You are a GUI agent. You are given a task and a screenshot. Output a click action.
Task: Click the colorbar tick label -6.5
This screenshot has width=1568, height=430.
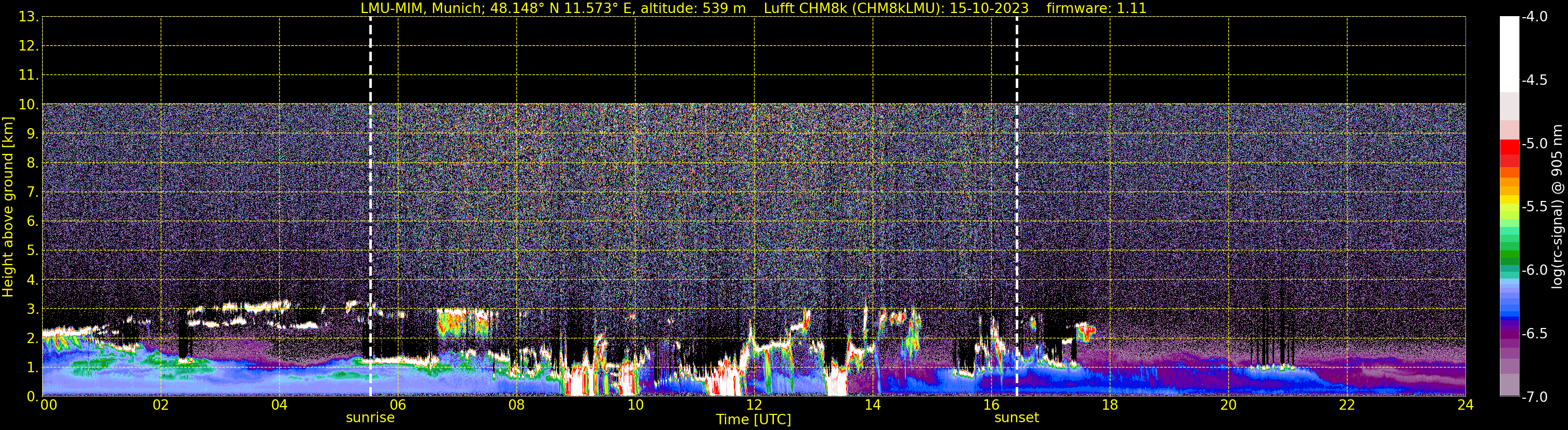1534,334
